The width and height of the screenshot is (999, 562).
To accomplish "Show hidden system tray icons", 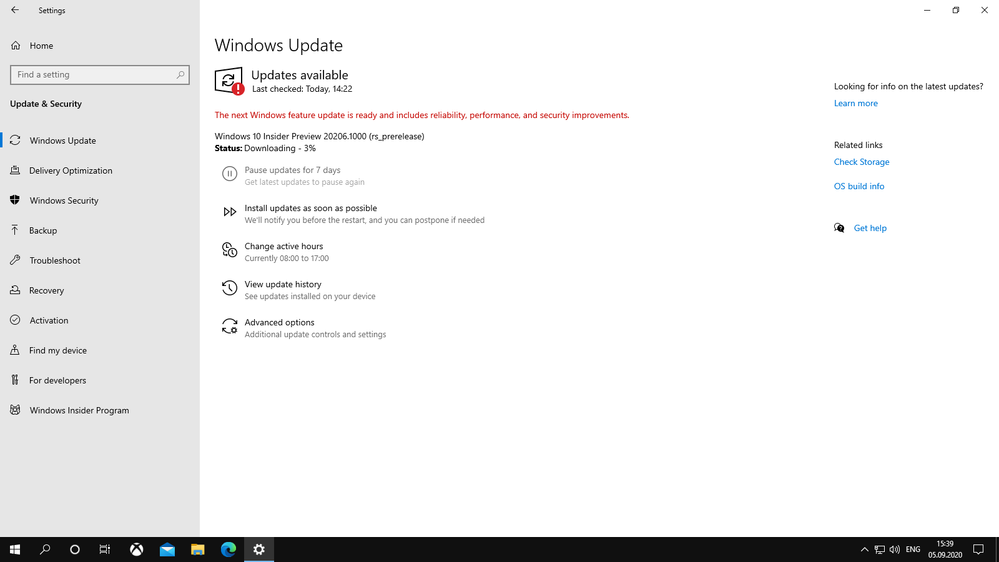I will point(865,549).
